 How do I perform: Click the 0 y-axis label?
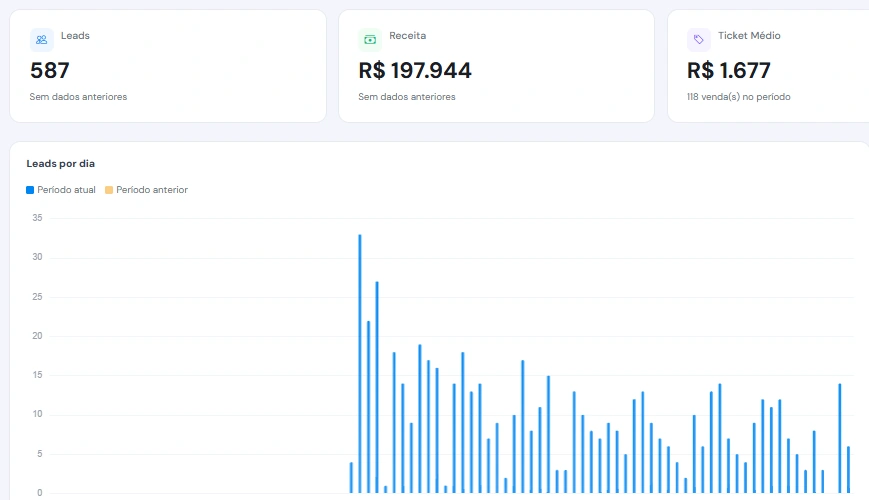39,493
